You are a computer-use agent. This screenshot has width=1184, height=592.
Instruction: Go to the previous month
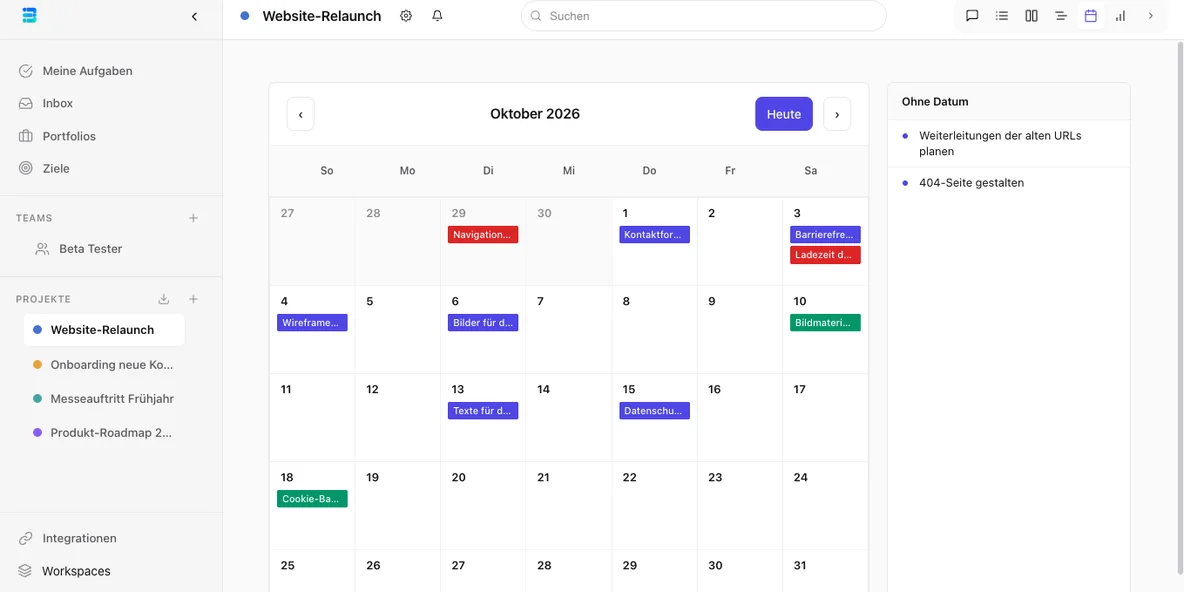point(301,114)
